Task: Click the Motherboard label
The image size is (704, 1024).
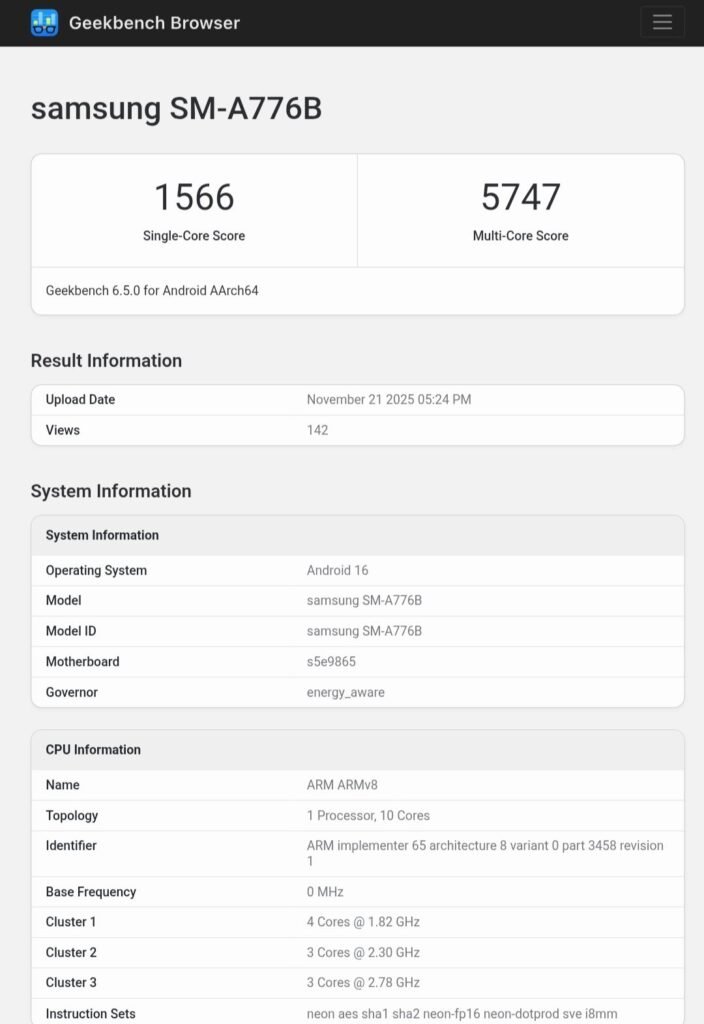Action: 82,662
